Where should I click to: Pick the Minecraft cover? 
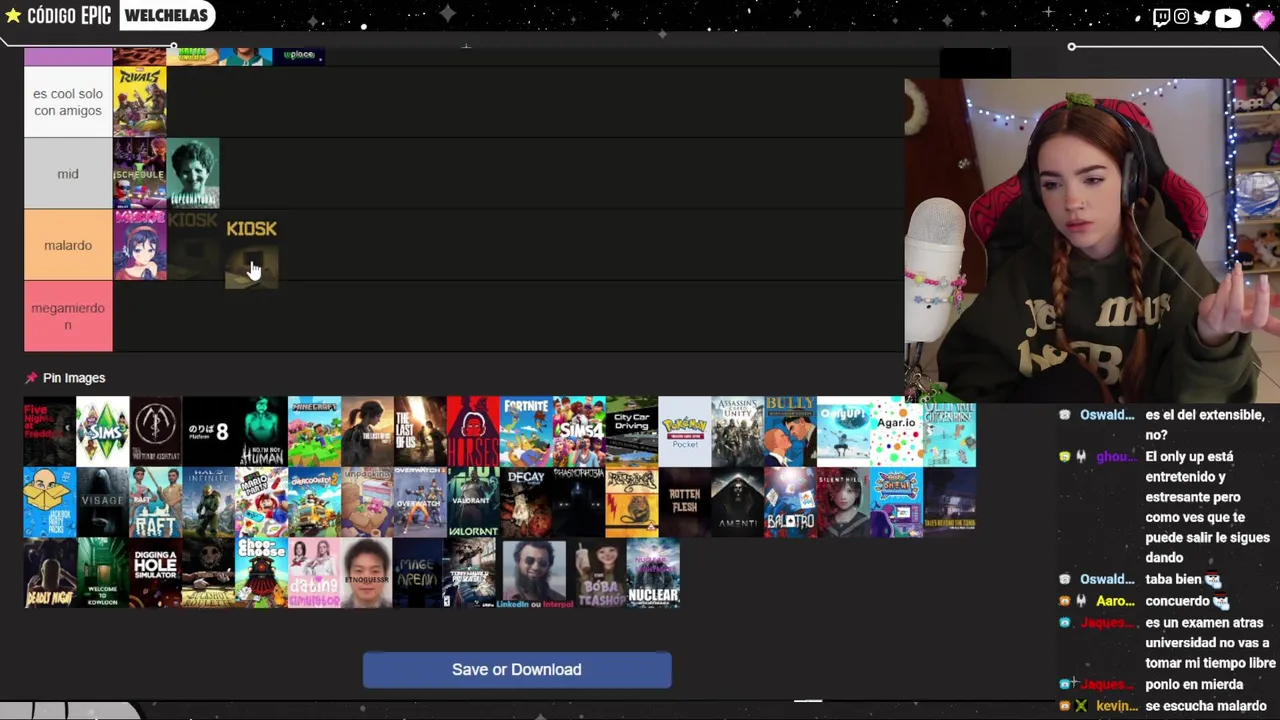314,432
